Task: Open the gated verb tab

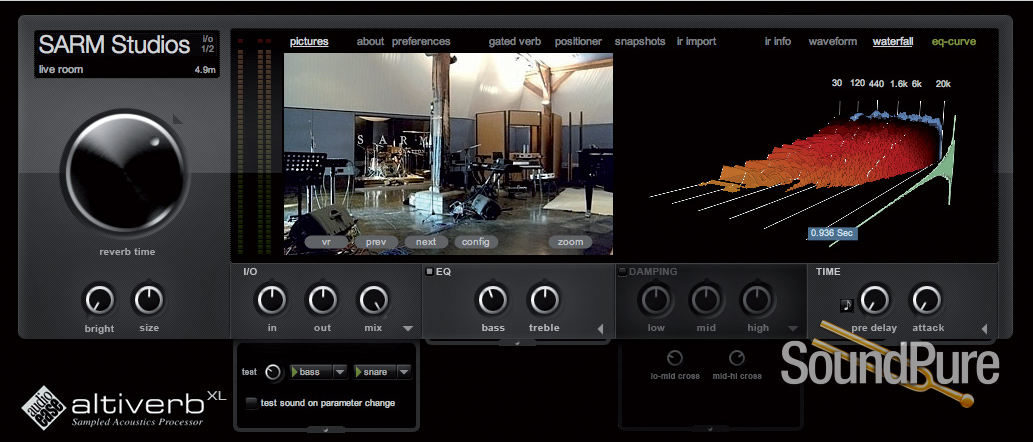Action: pyautogui.click(x=515, y=41)
